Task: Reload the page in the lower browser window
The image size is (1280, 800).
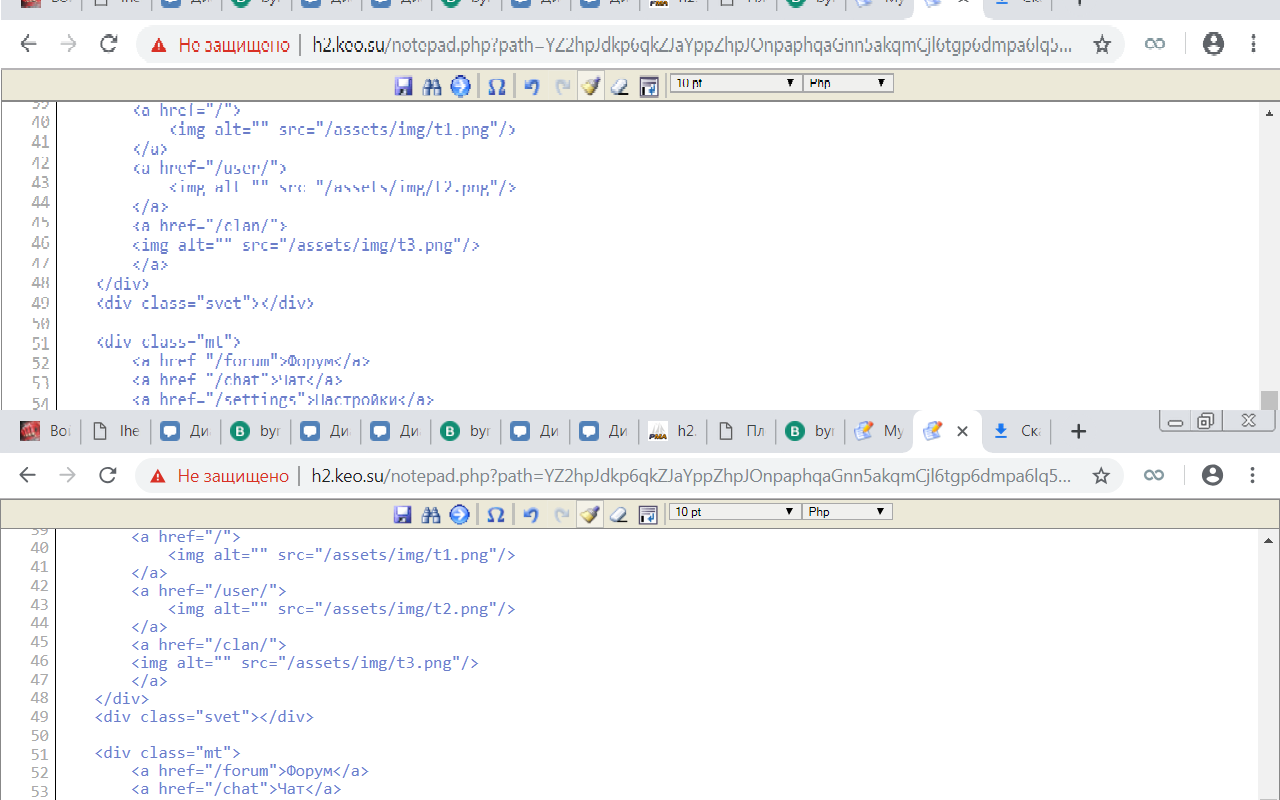Action: click(108, 476)
